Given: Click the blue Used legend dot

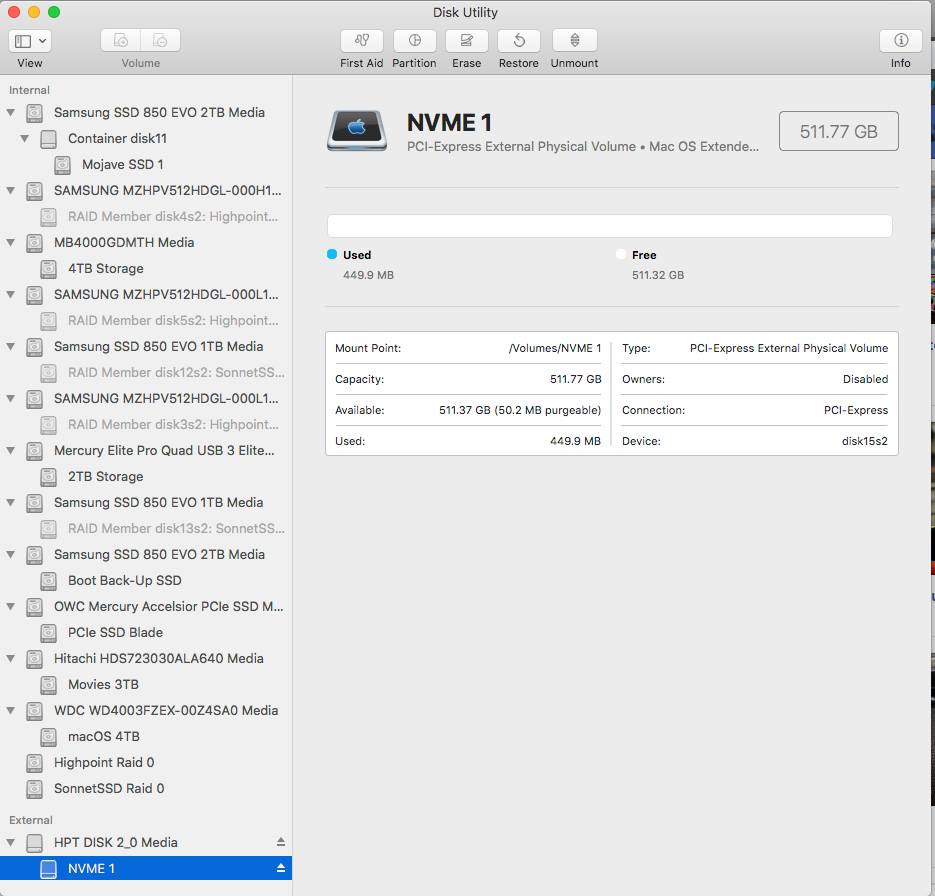Looking at the screenshot, I should click(332, 254).
